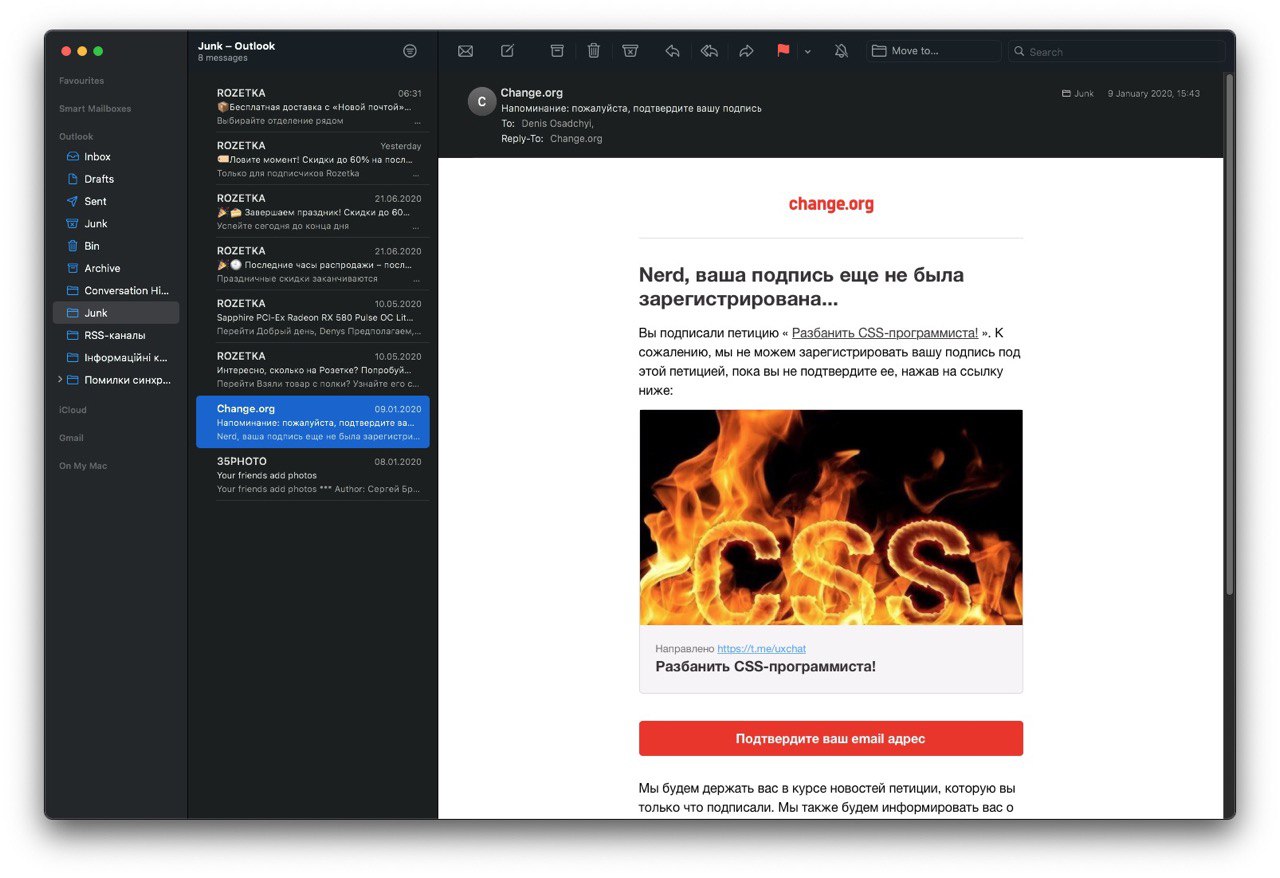Click the Reply-To Change.org address
This screenshot has height=878, width=1280.
pos(576,139)
